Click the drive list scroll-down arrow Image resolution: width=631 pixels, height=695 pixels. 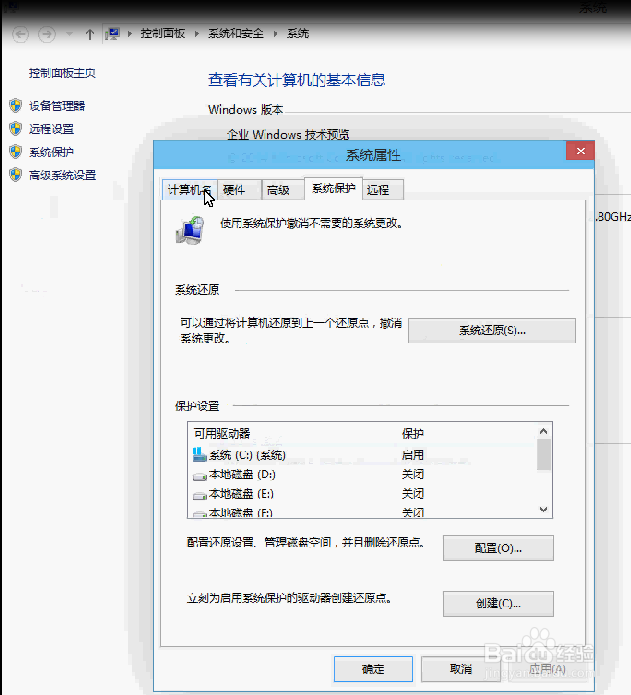(544, 510)
